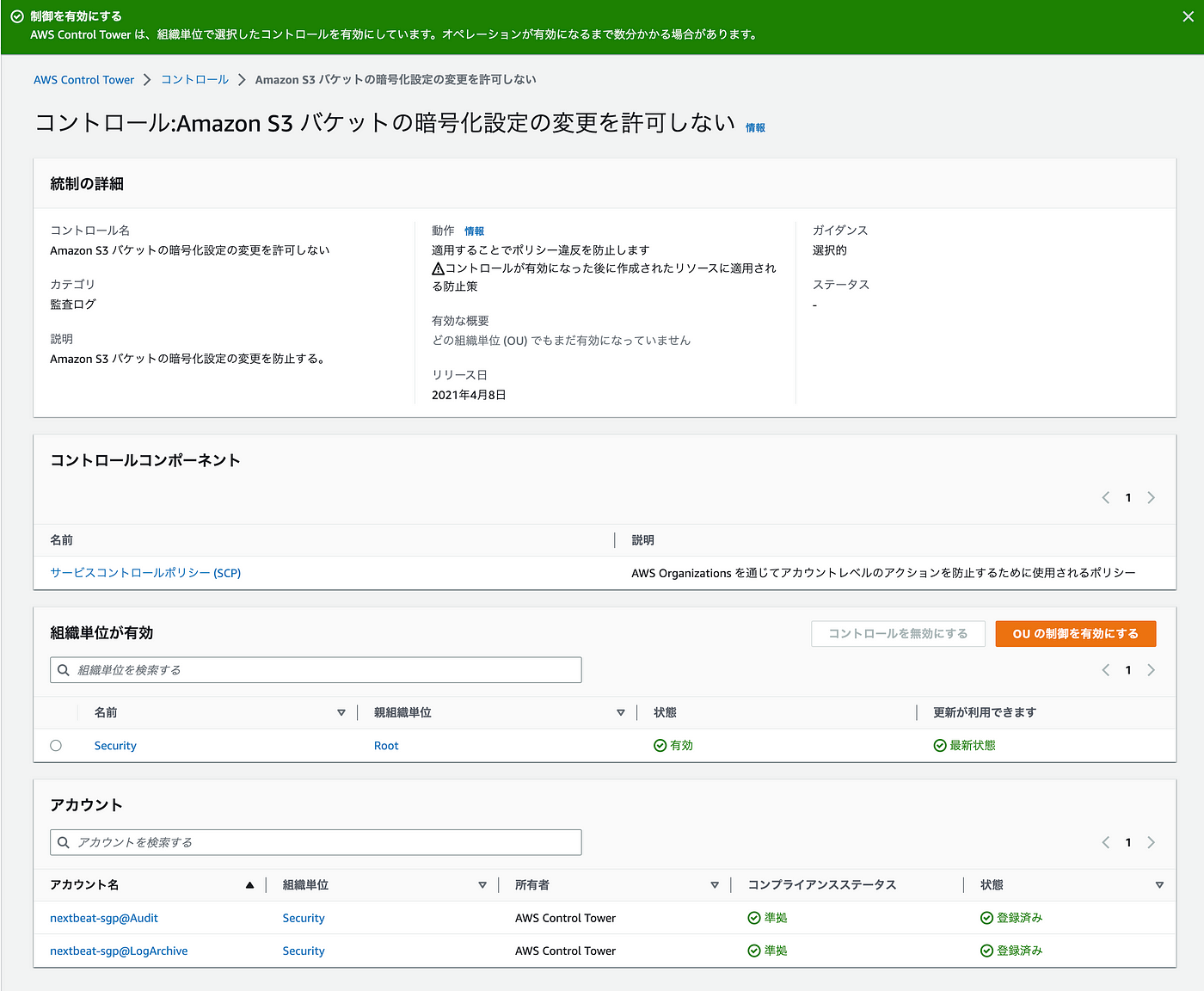This screenshot has width=1204, height=991.
Task: Click the 登録済み check icon in the LogArchive row
Action: point(987,951)
